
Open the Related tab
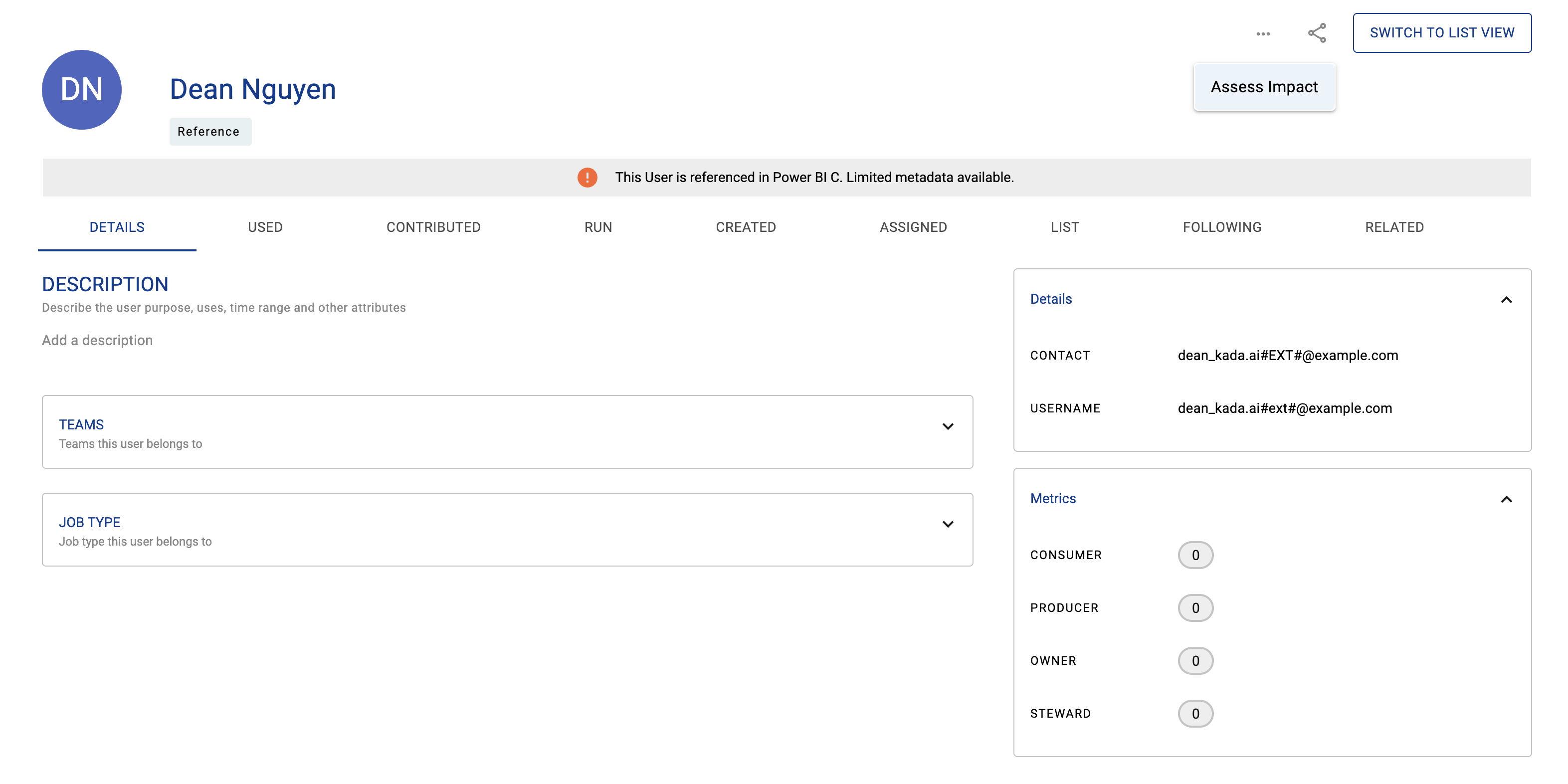(x=1394, y=227)
